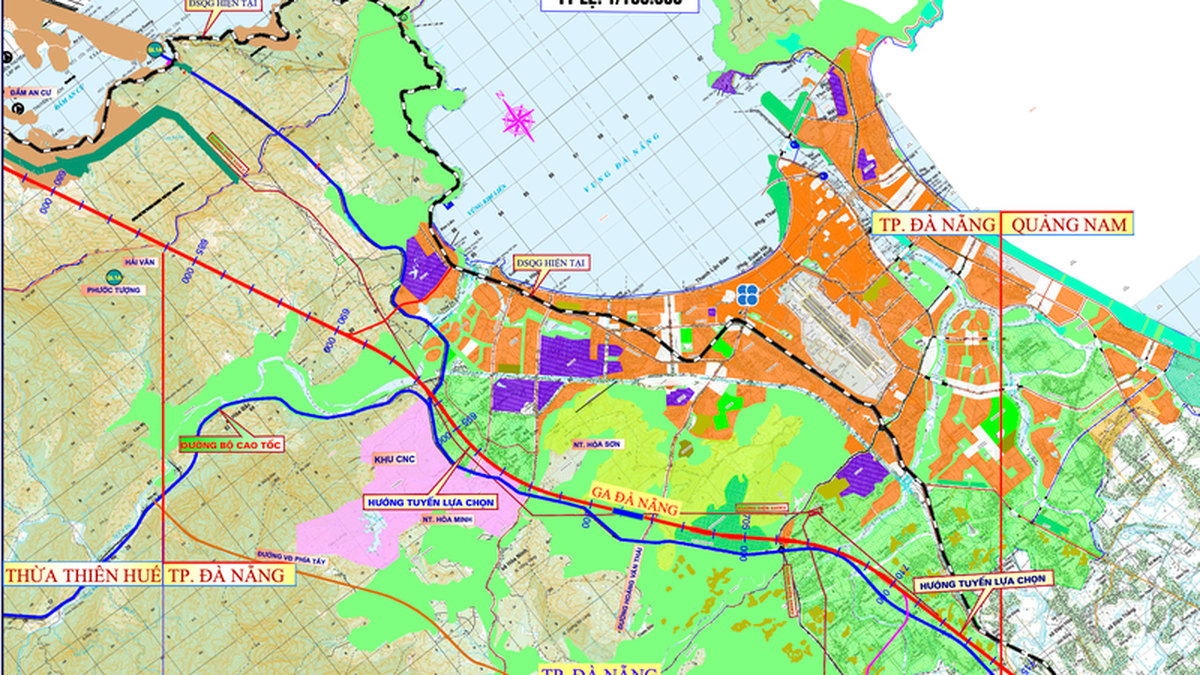Click 'TP. ĐÀ NẴNG' label beside Quảng Nam
The width and height of the screenshot is (1200, 675).
click(936, 223)
